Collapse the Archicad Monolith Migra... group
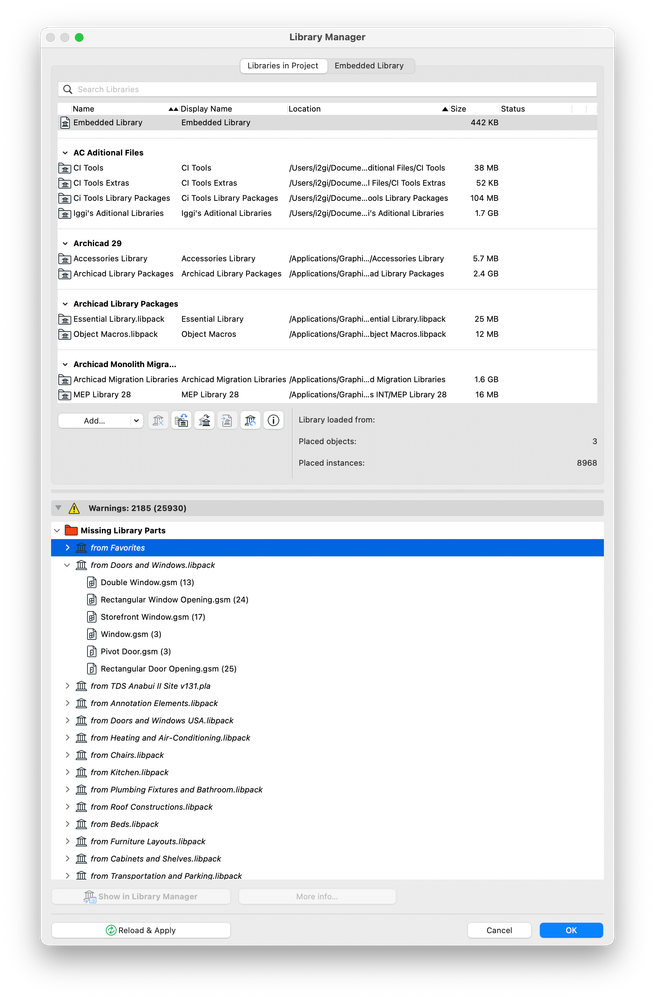This screenshot has height=999, width=655. tap(65, 364)
